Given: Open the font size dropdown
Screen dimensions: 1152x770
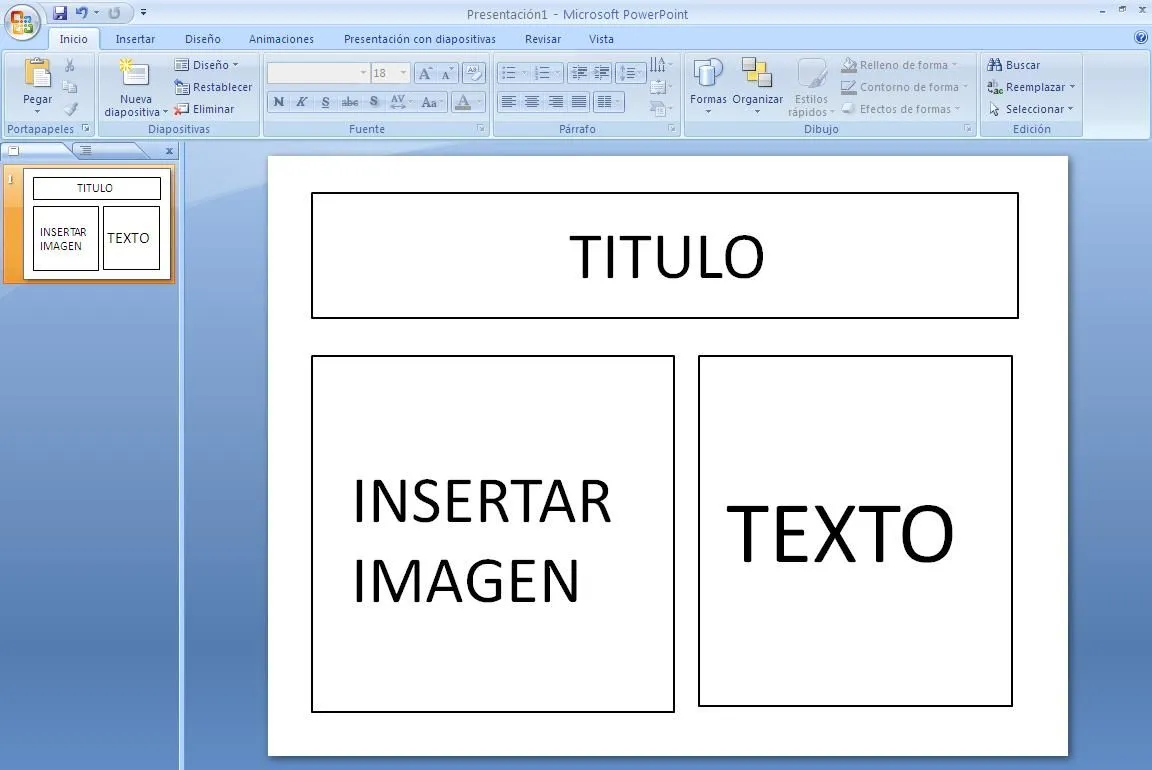Looking at the screenshot, I should tap(403, 72).
